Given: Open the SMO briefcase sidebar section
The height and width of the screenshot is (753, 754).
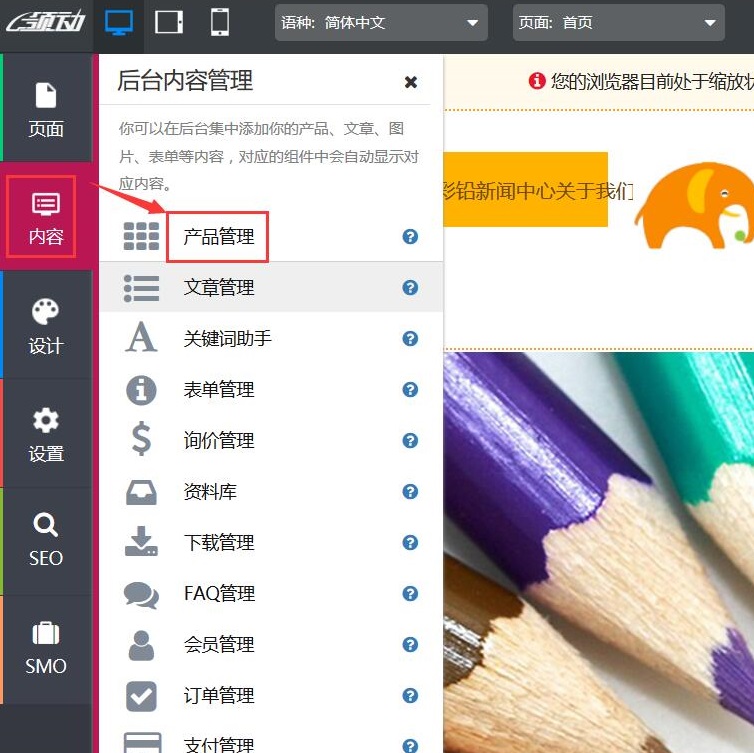Looking at the screenshot, I should coord(46,649).
